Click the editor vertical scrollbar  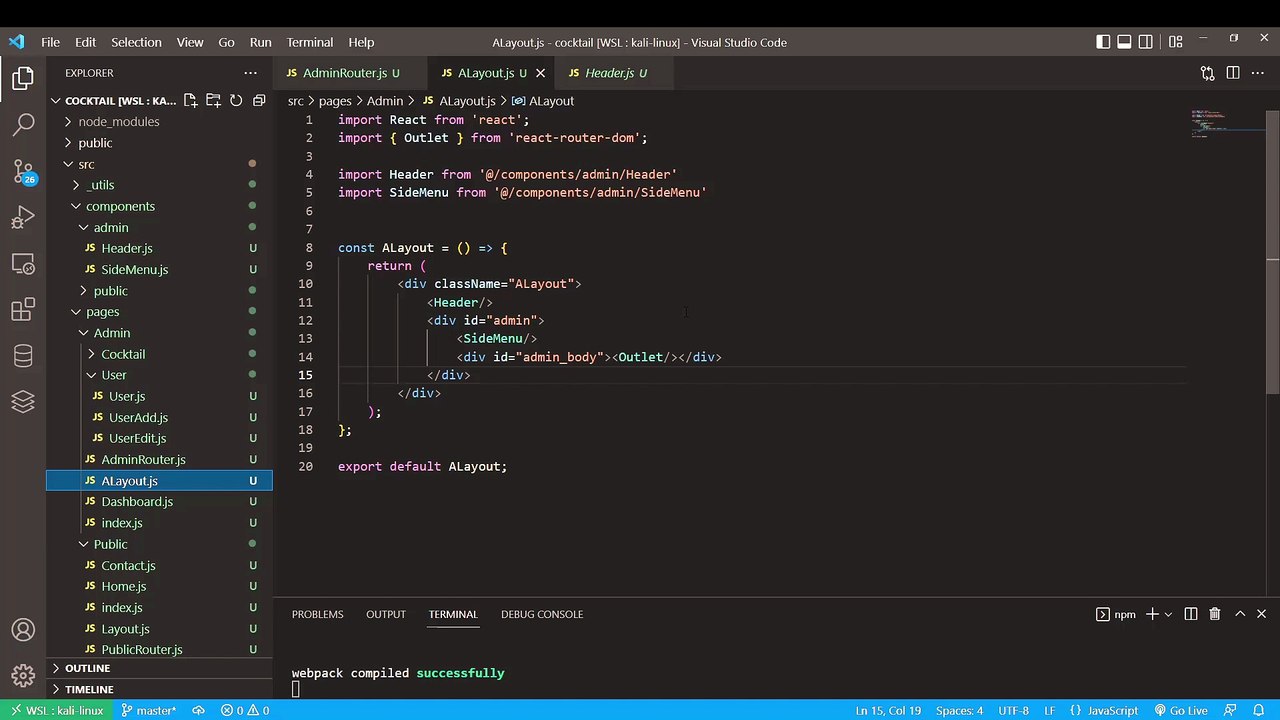[x=1273, y=250]
